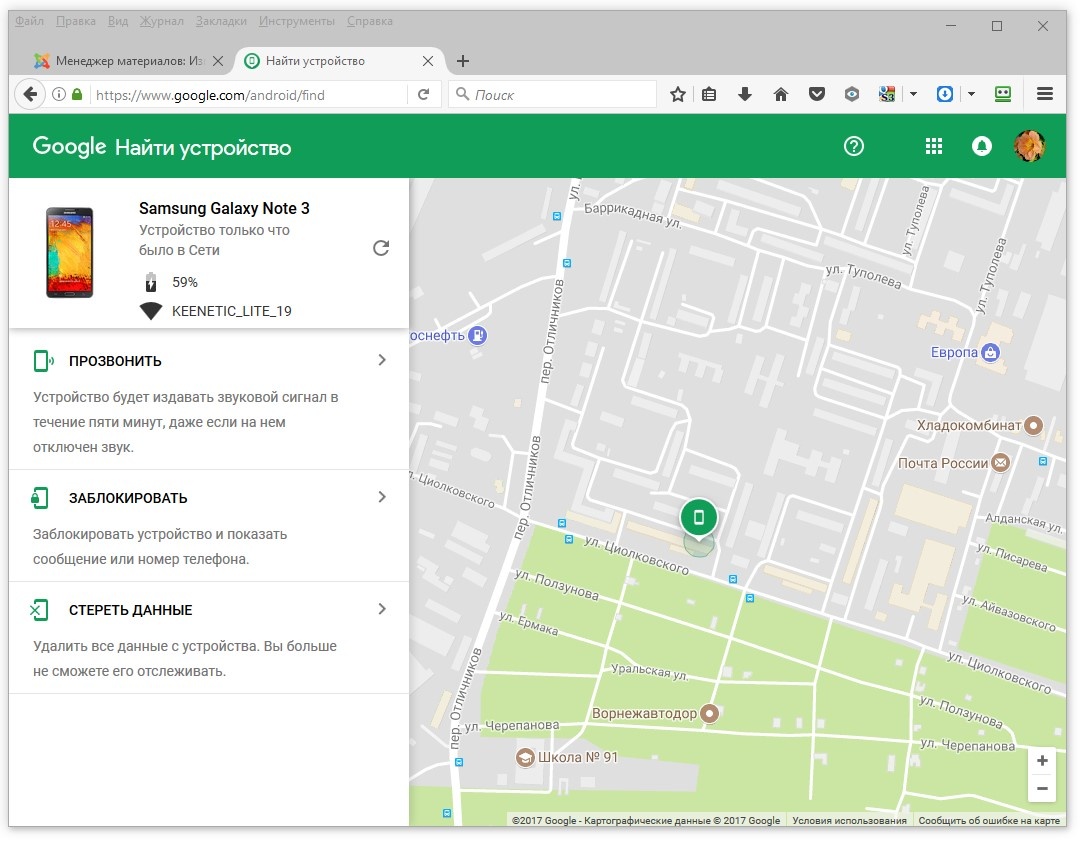The image size is (1080, 843).
Task: Click the Сообщить об ошибке на карте link
Action: click(989, 820)
